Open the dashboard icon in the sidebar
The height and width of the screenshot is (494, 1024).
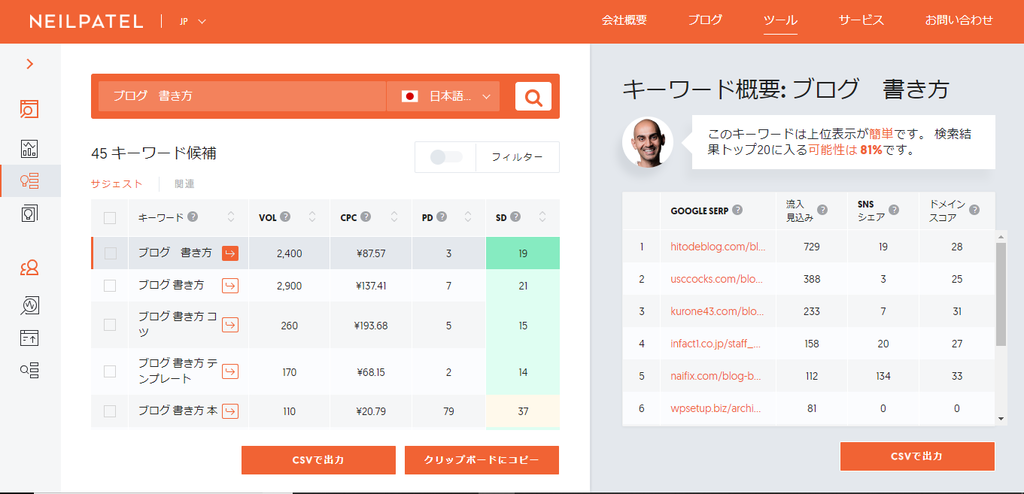tap(29, 109)
